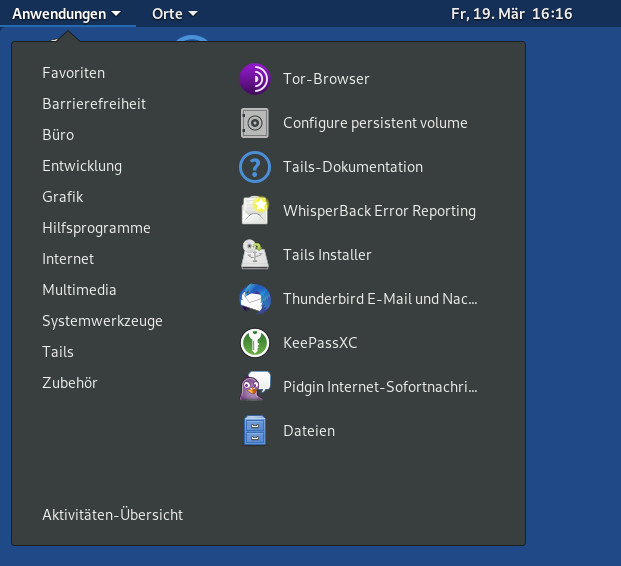Collapse the Anwendungen menu in top bar
The image size is (621, 566).
click(66, 14)
